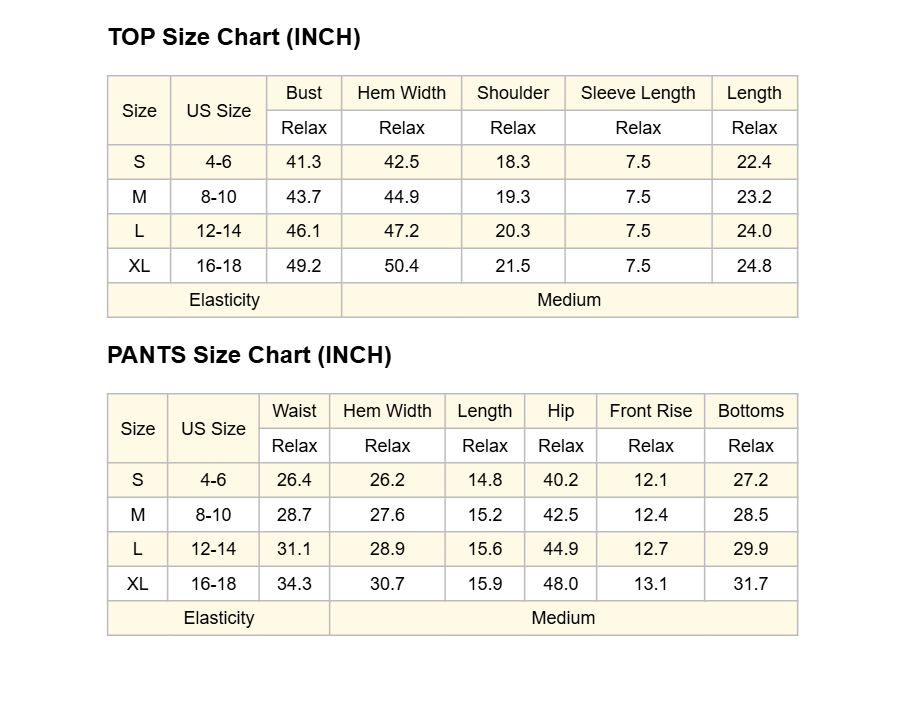Viewport: 904px width, 715px height.
Task: Select the Bust column header in top chart
Action: (304, 93)
